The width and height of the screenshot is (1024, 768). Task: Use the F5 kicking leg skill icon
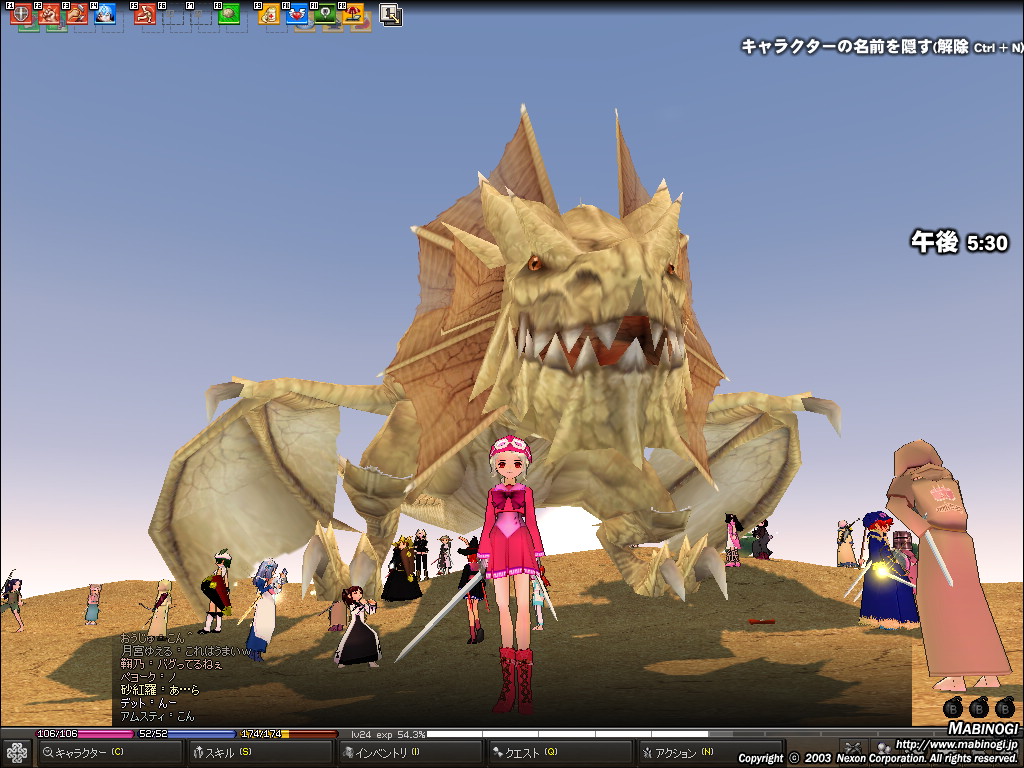[x=145, y=14]
